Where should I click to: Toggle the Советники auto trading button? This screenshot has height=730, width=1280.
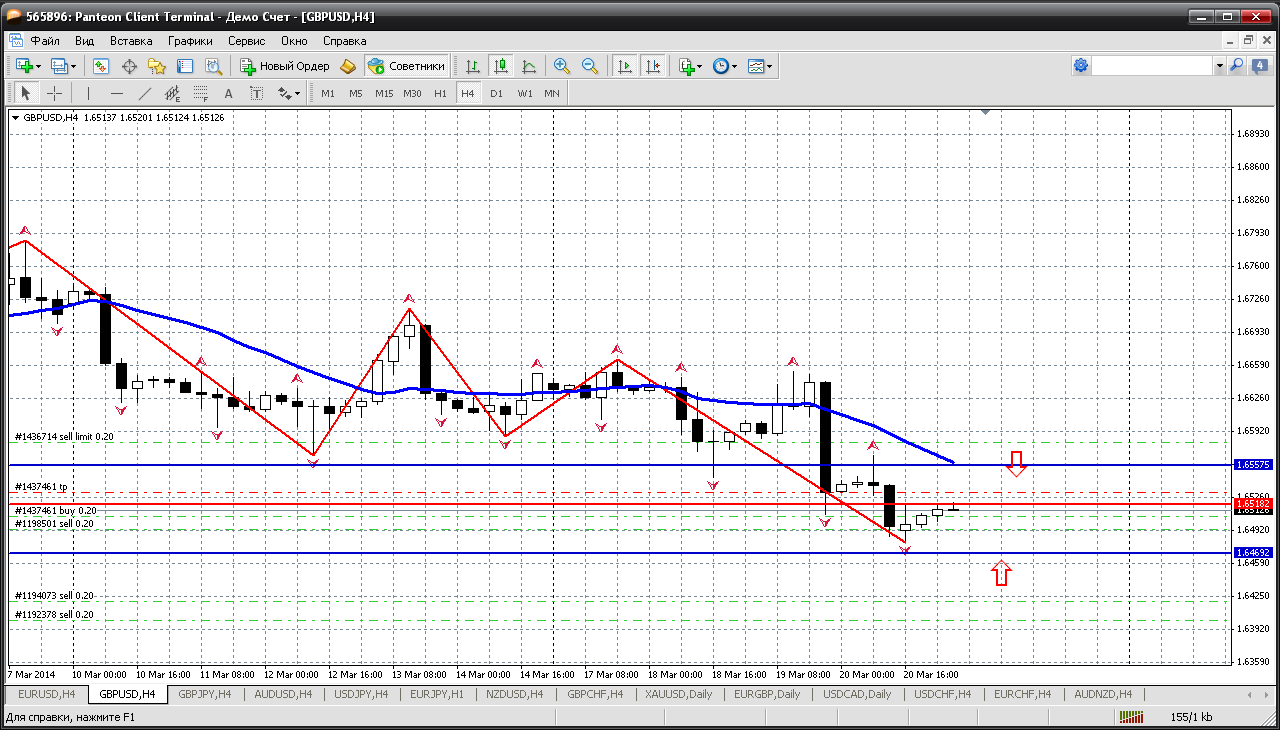point(406,66)
